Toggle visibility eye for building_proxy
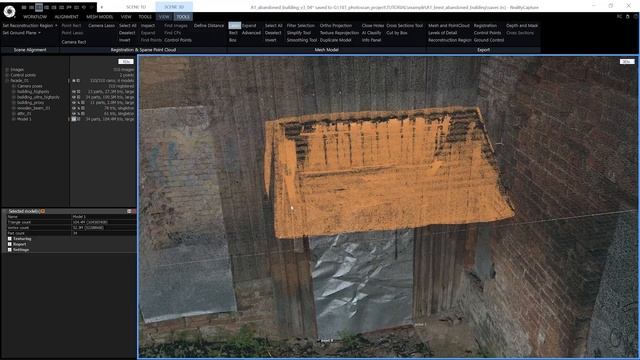640x360 pixels. point(74,103)
